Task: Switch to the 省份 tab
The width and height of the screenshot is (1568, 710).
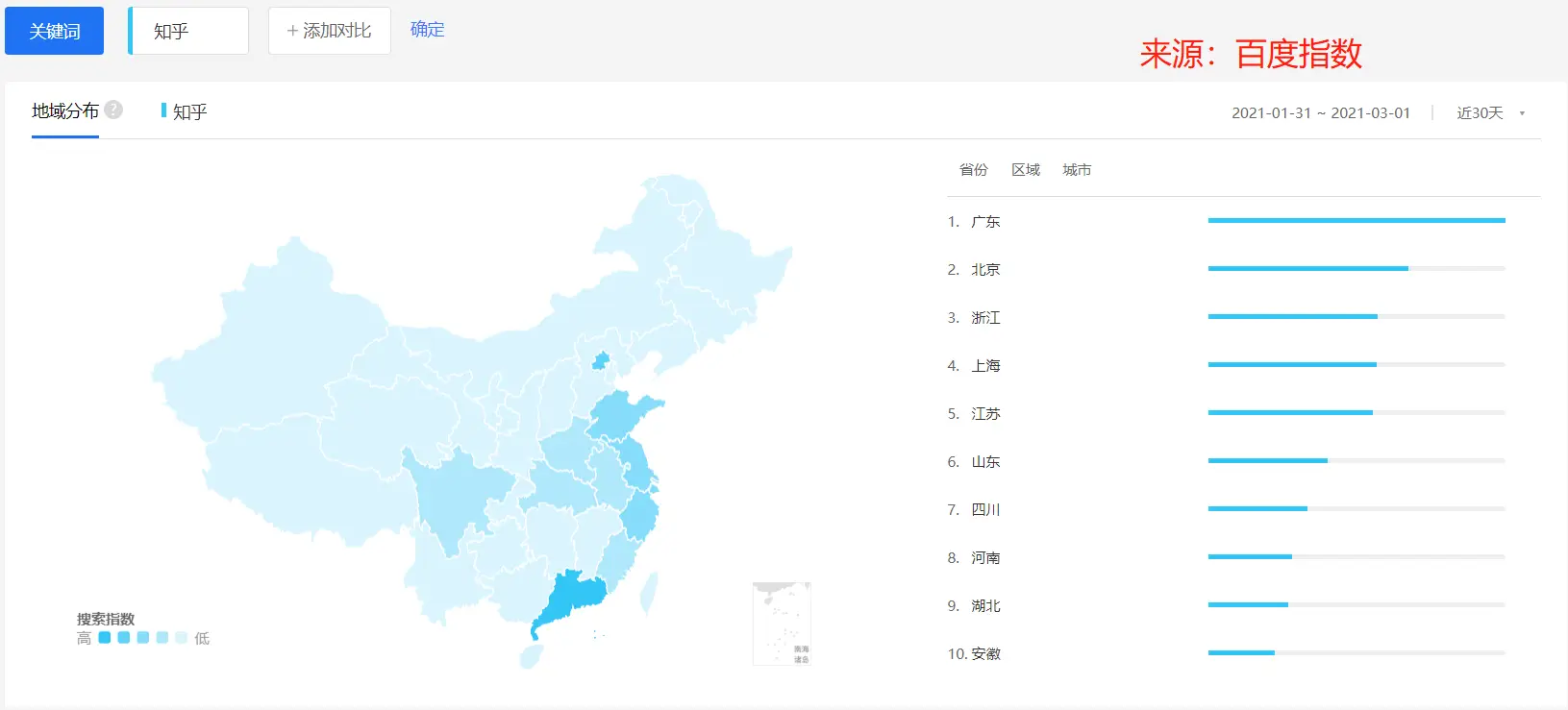Action: pyautogui.click(x=973, y=170)
